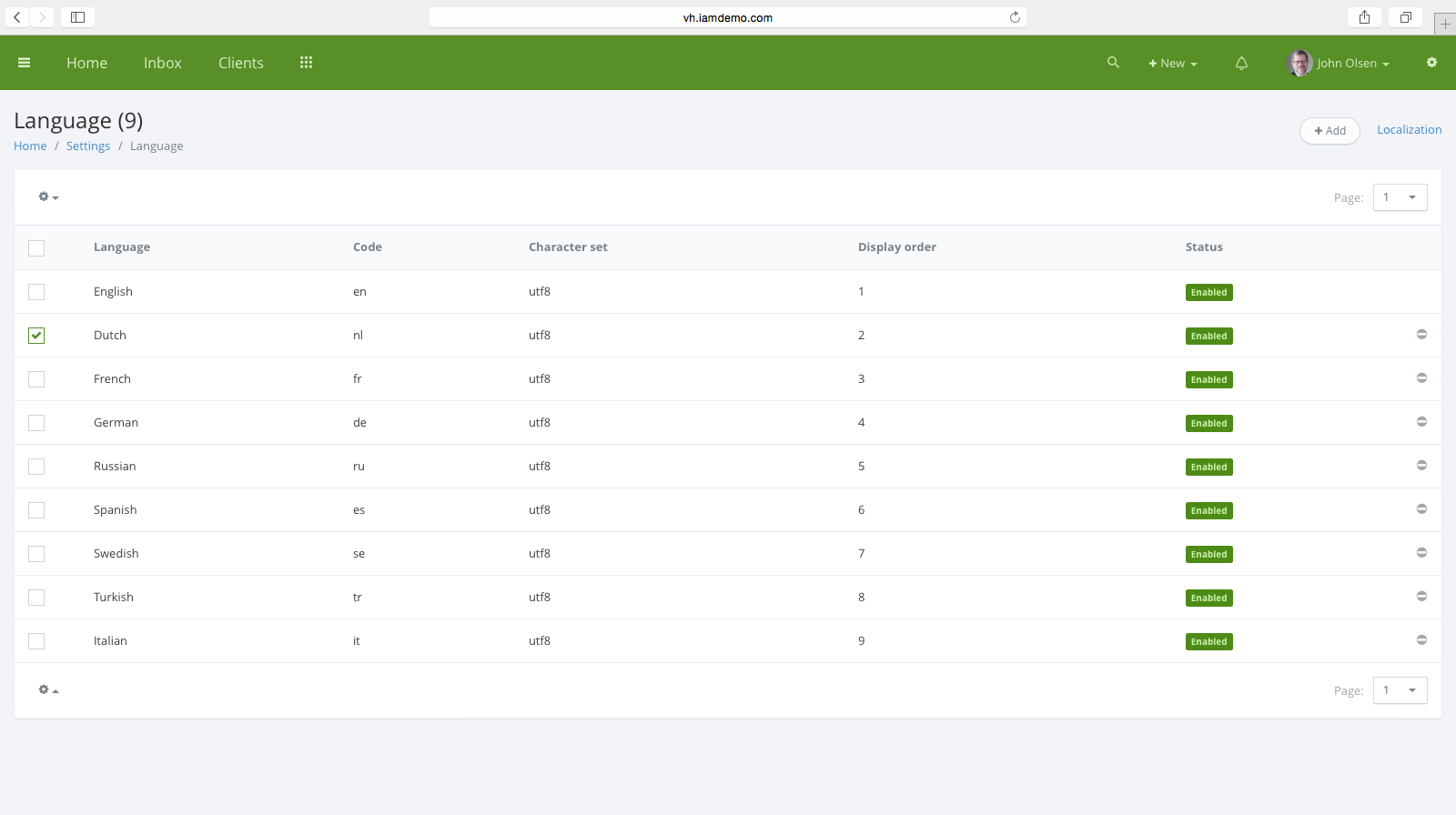Sort by Status column header

tap(1204, 247)
